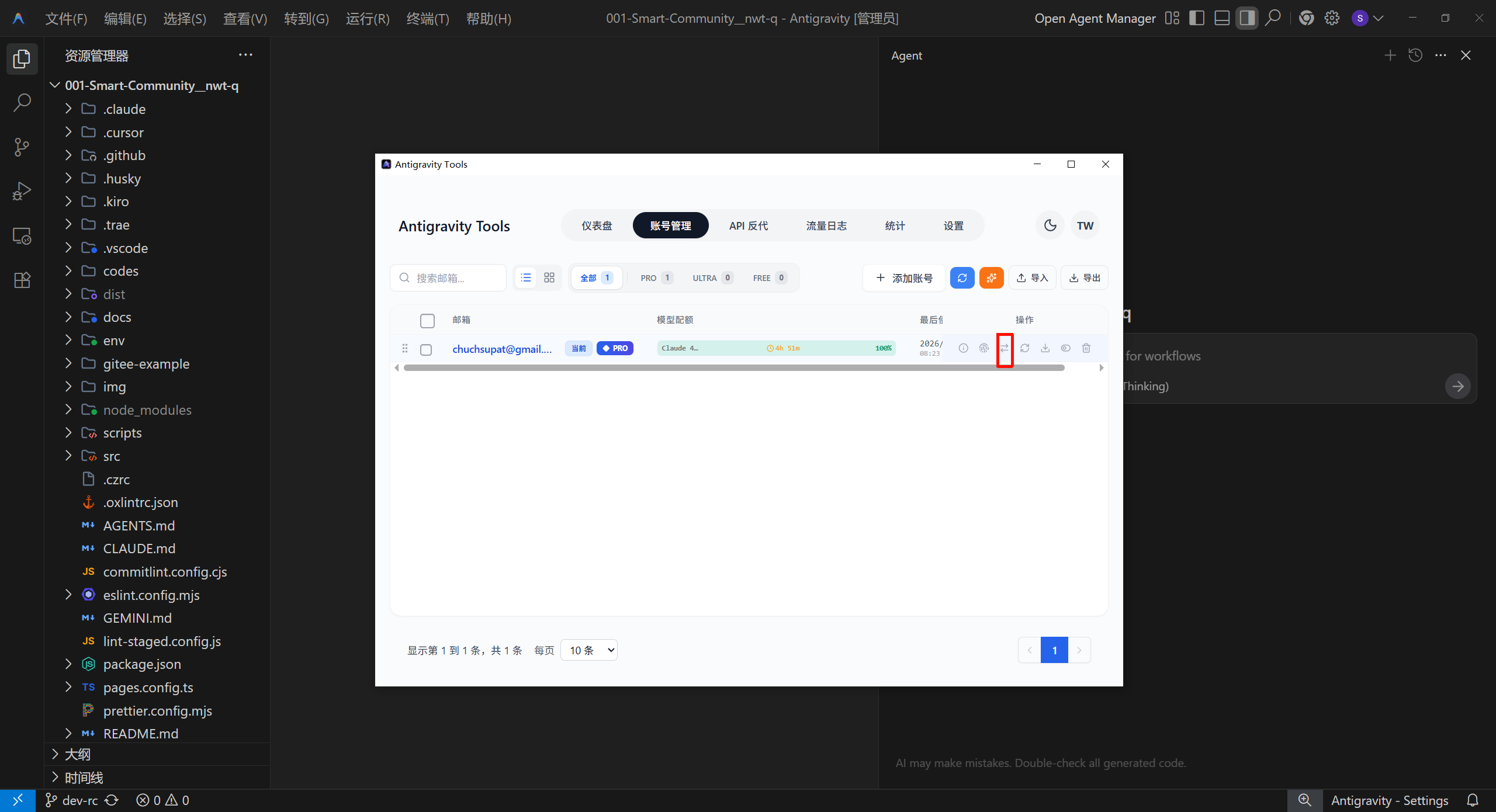Click the switch account arrows icon
This screenshot has height=812, width=1496.
[1004, 348]
